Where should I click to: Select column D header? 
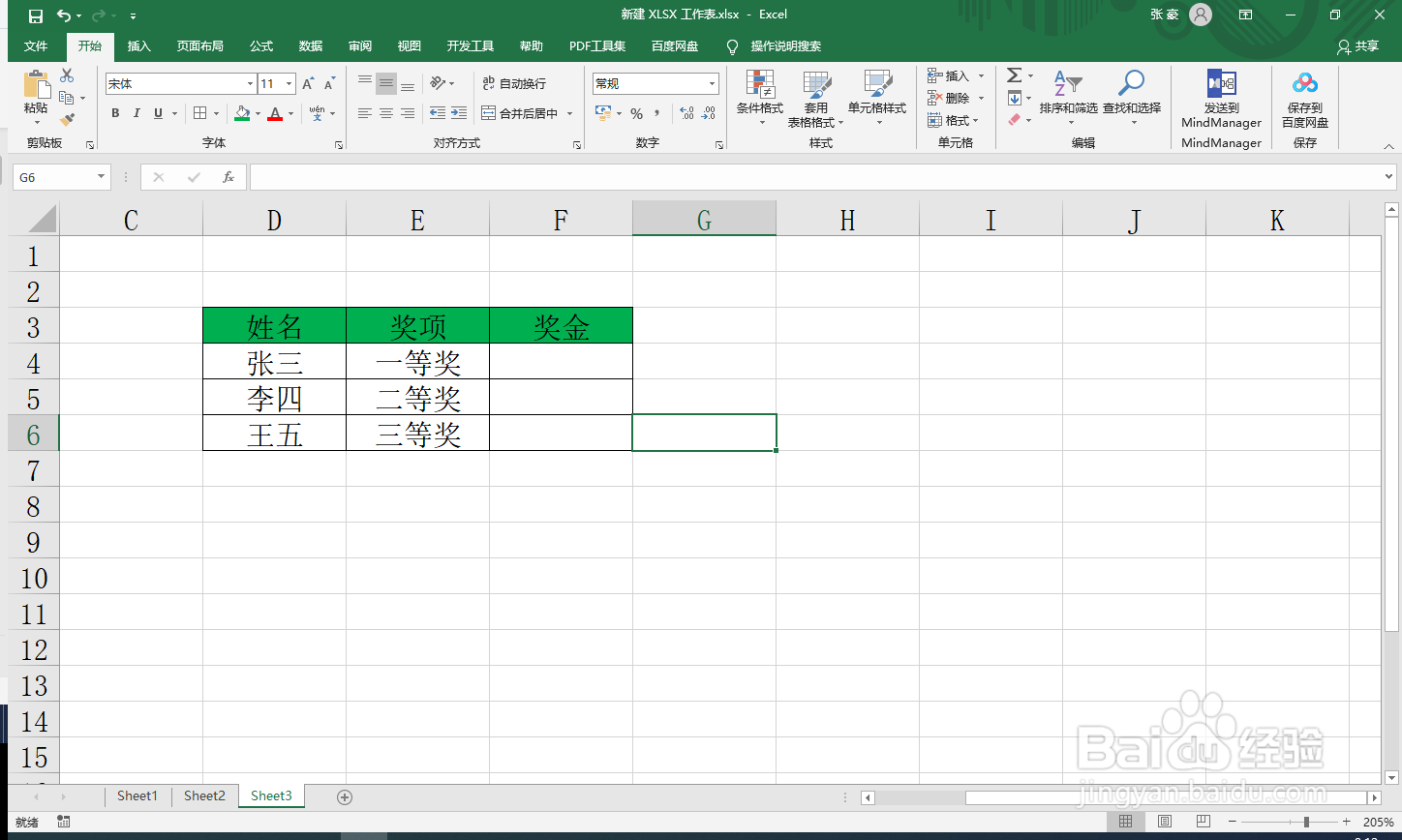274,220
